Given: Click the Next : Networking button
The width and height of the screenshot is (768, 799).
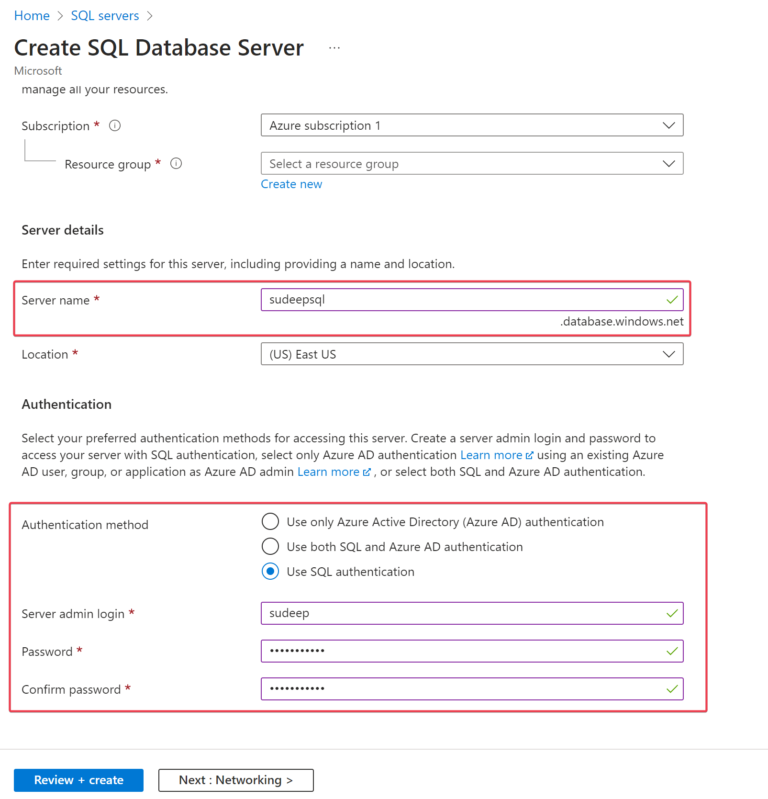Looking at the screenshot, I should coord(236,780).
